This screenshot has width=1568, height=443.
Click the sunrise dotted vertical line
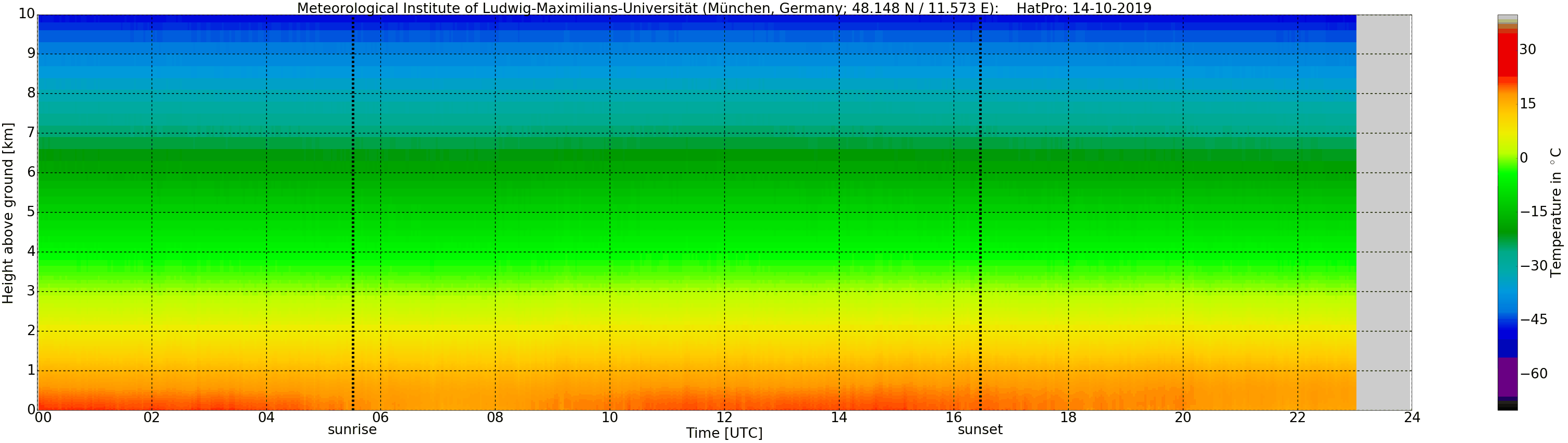353,213
